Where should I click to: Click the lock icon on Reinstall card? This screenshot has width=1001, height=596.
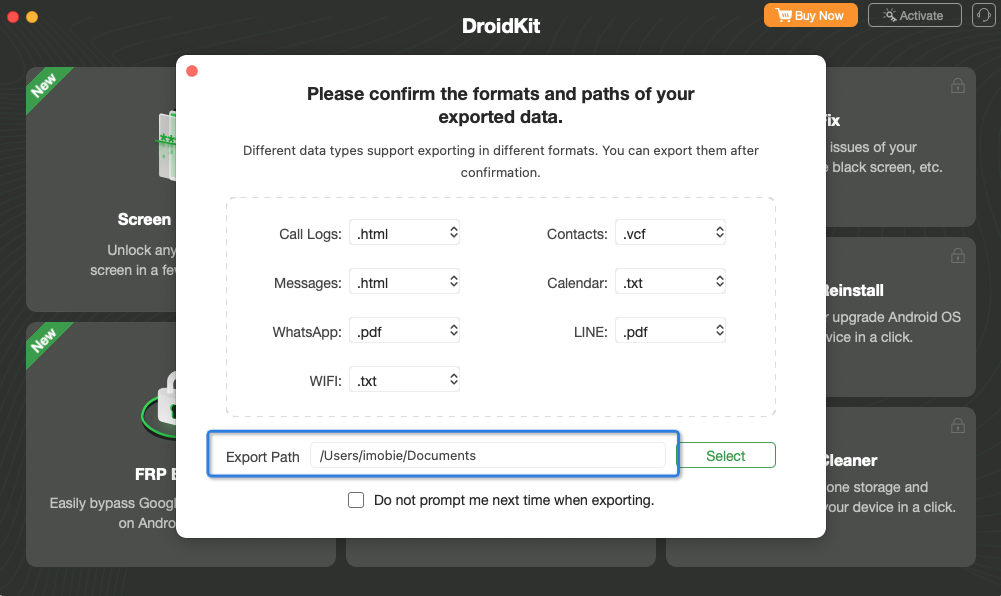958,256
